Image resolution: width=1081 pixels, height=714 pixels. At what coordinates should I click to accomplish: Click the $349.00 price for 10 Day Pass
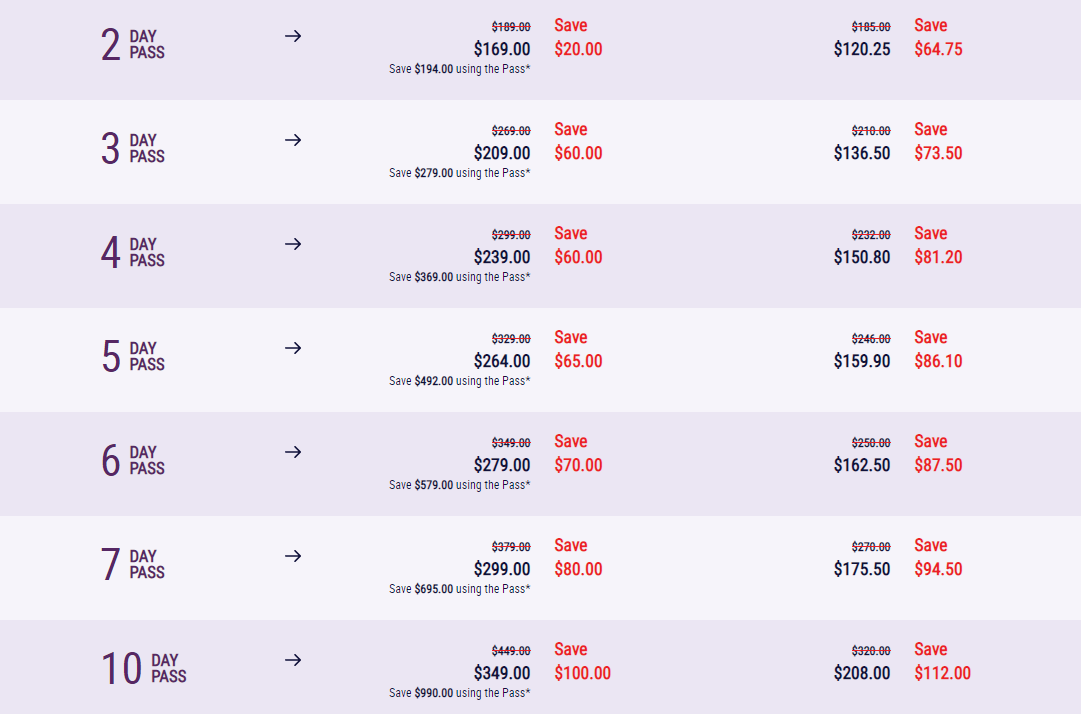pyautogui.click(x=502, y=673)
